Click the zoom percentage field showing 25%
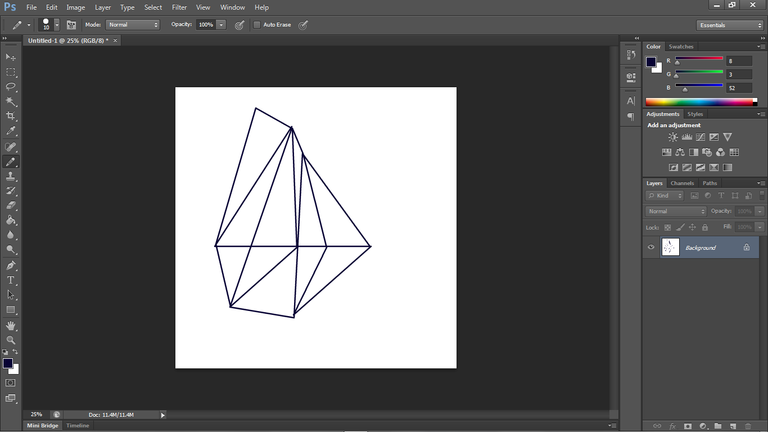Image resolution: width=768 pixels, height=432 pixels. (x=36, y=415)
